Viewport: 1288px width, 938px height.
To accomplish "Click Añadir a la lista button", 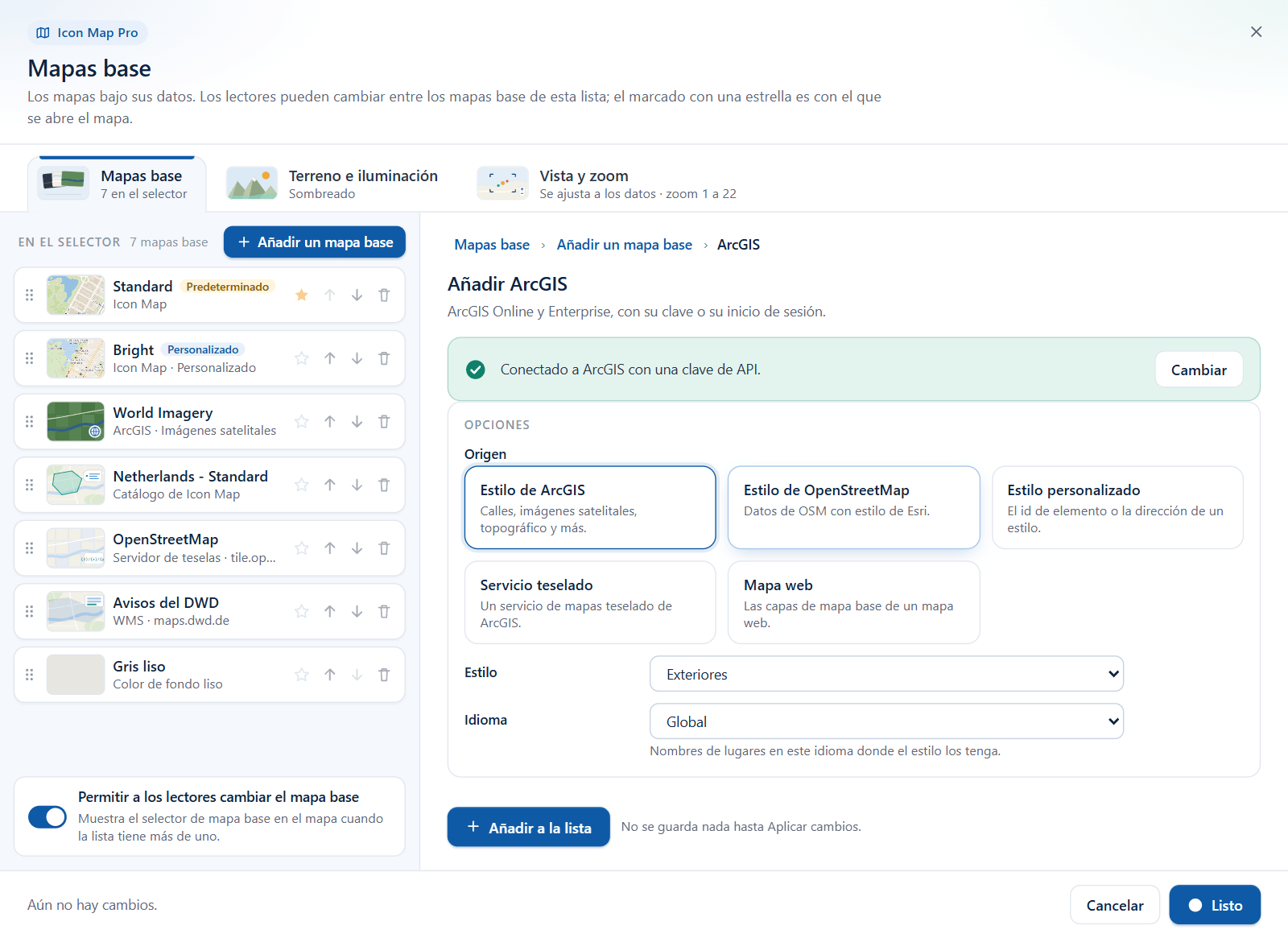I will (528, 827).
